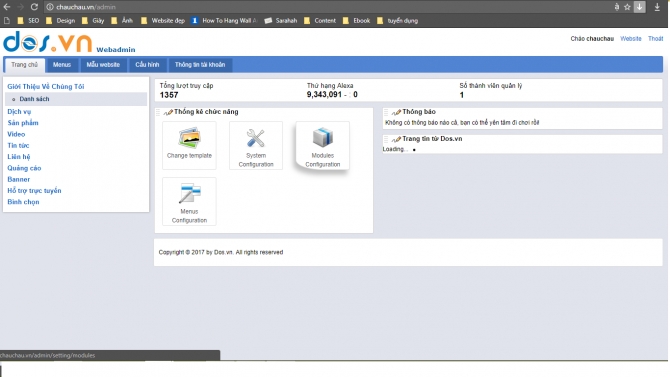
Task: Open Dịch vụ in the sidebar
Action: [x=19, y=112]
